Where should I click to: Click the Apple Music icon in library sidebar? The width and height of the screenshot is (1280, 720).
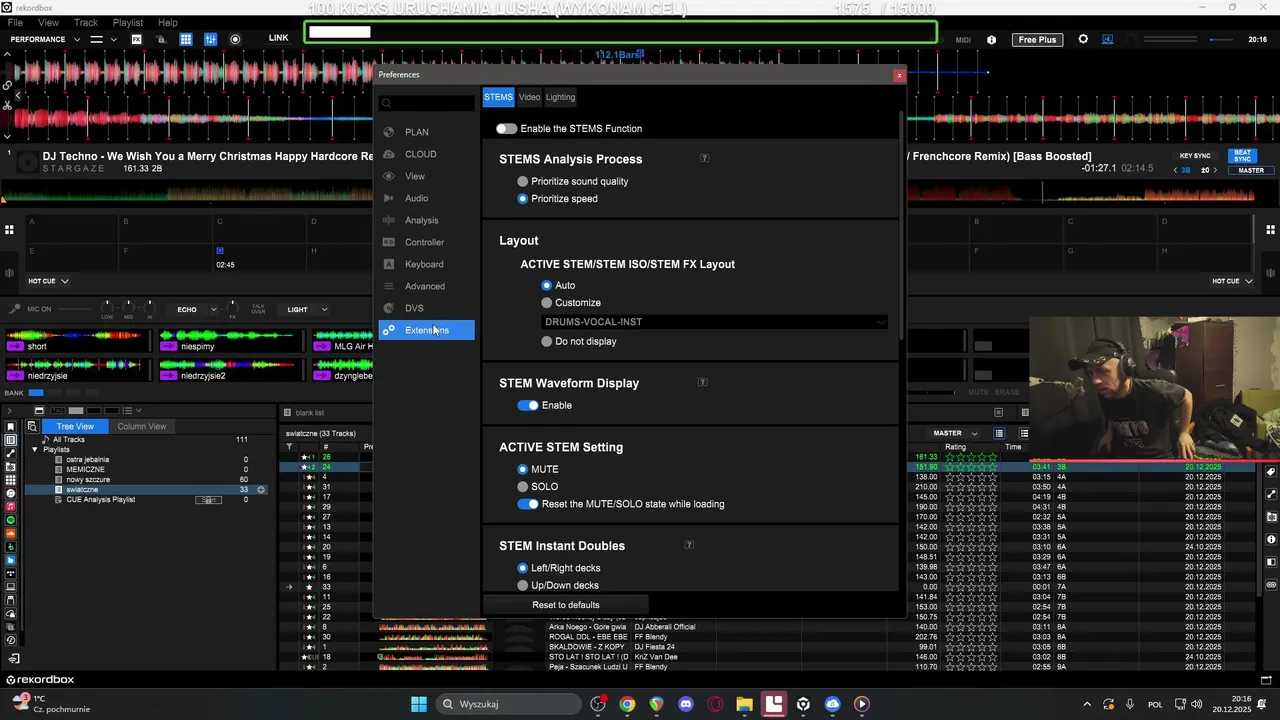point(11,507)
